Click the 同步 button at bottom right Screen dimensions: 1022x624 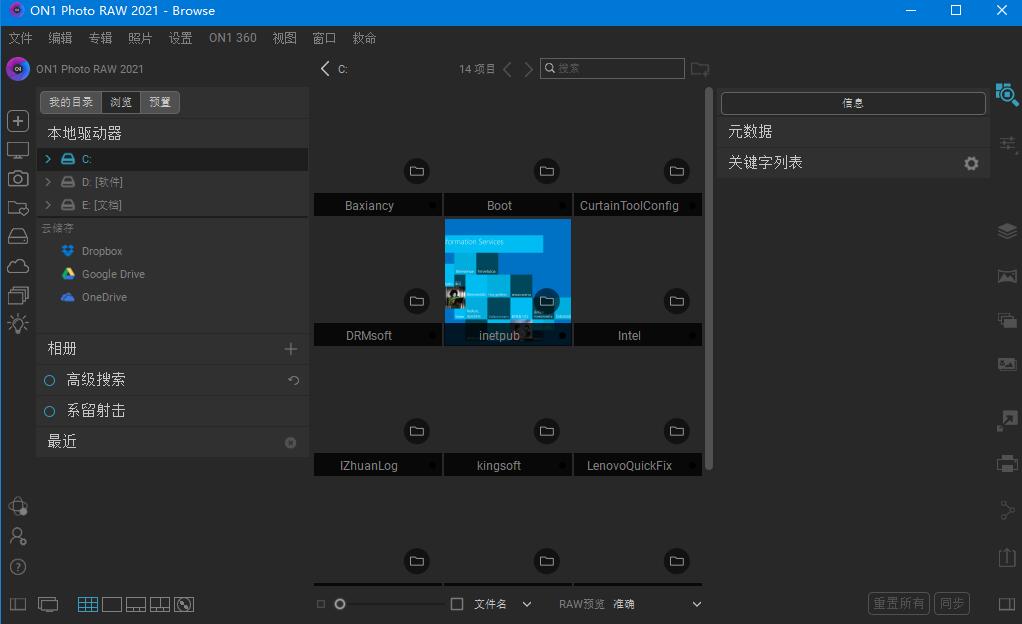coord(951,603)
